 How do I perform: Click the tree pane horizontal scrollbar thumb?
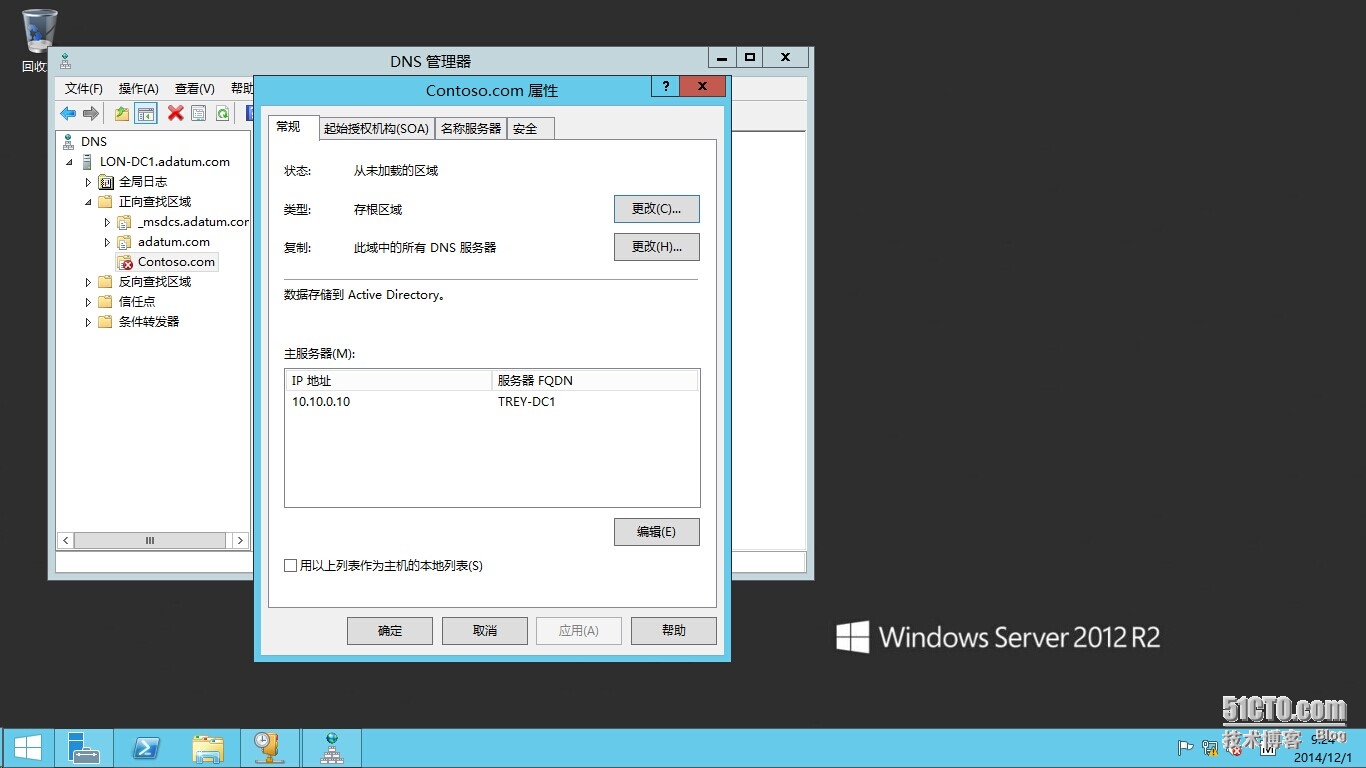point(150,540)
